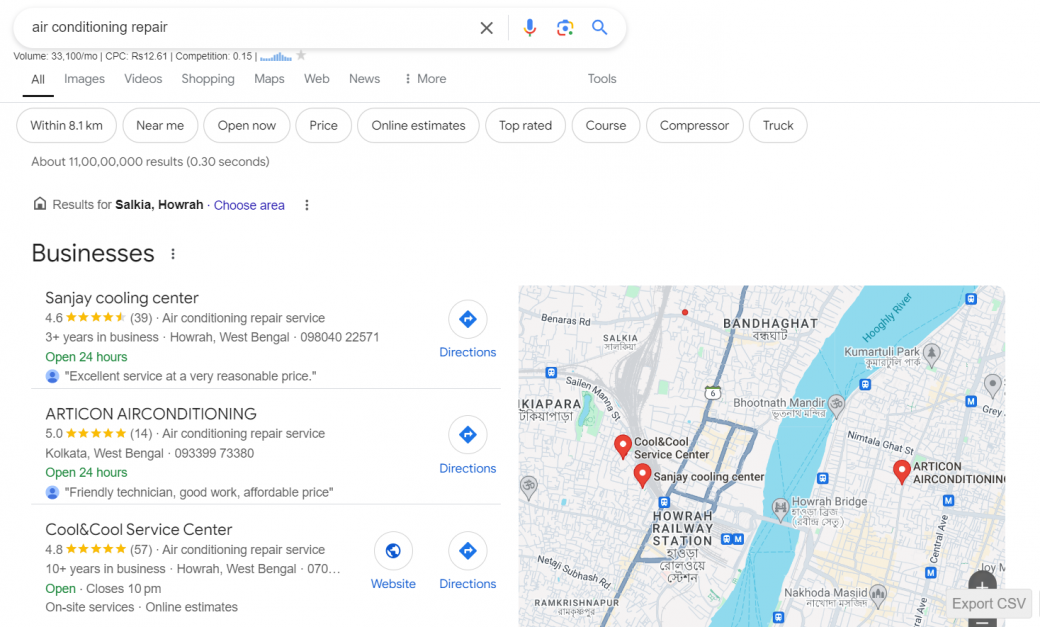Image resolution: width=1040 pixels, height=627 pixels.
Task: Select the Compressor suggestion chip
Action: [694, 125]
